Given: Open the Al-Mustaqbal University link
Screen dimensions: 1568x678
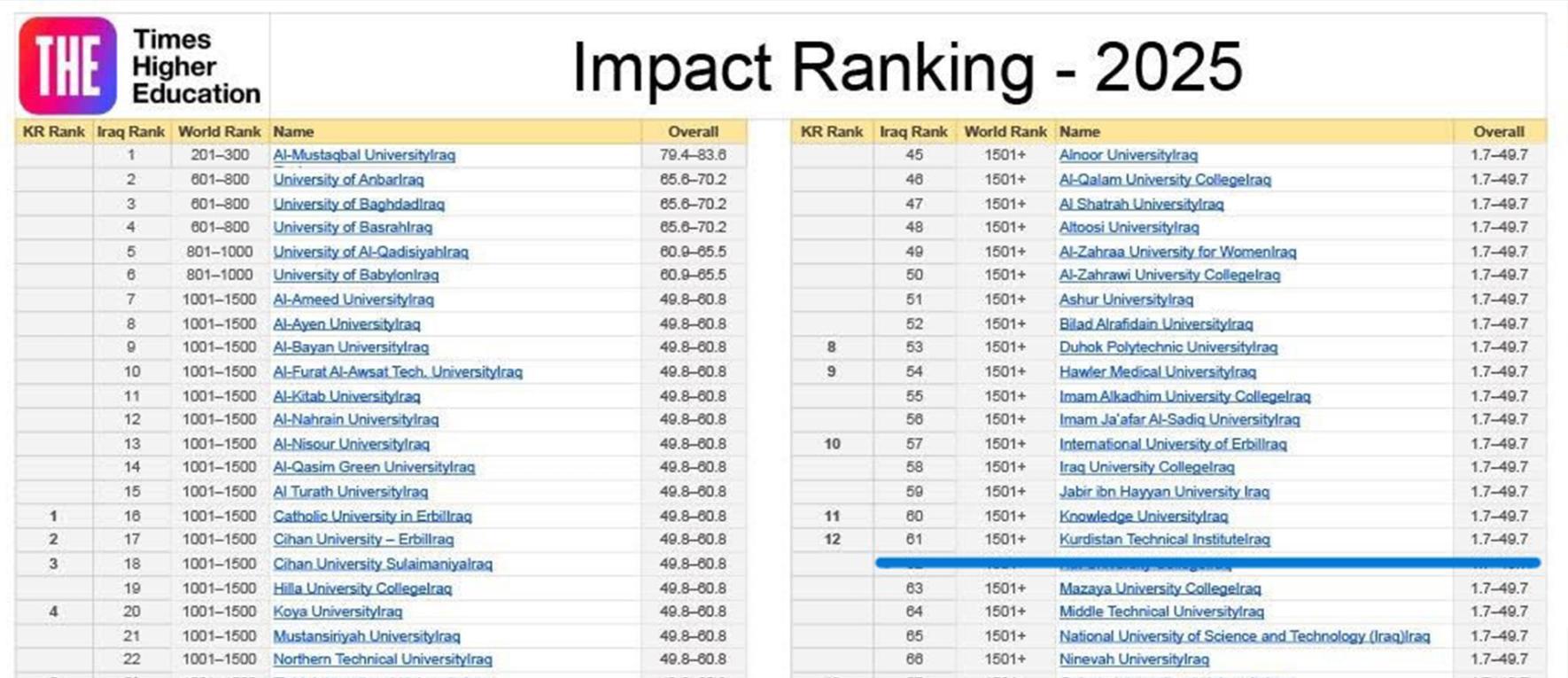Looking at the screenshot, I should tap(364, 155).
